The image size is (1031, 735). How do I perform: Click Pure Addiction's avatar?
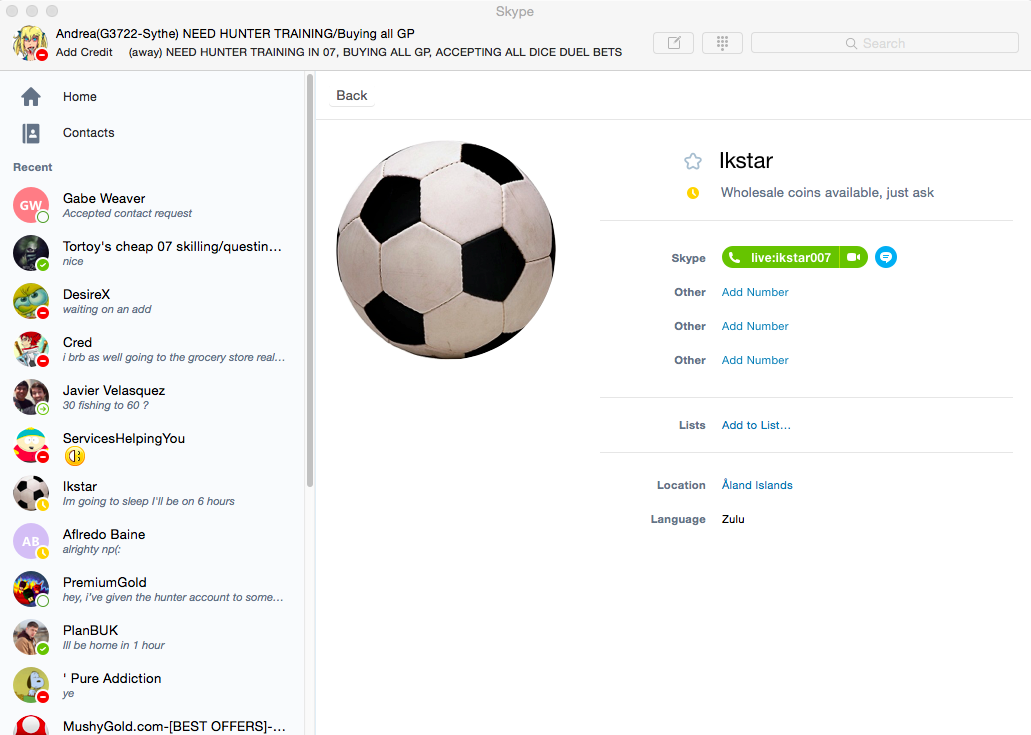tap(31, 685)
